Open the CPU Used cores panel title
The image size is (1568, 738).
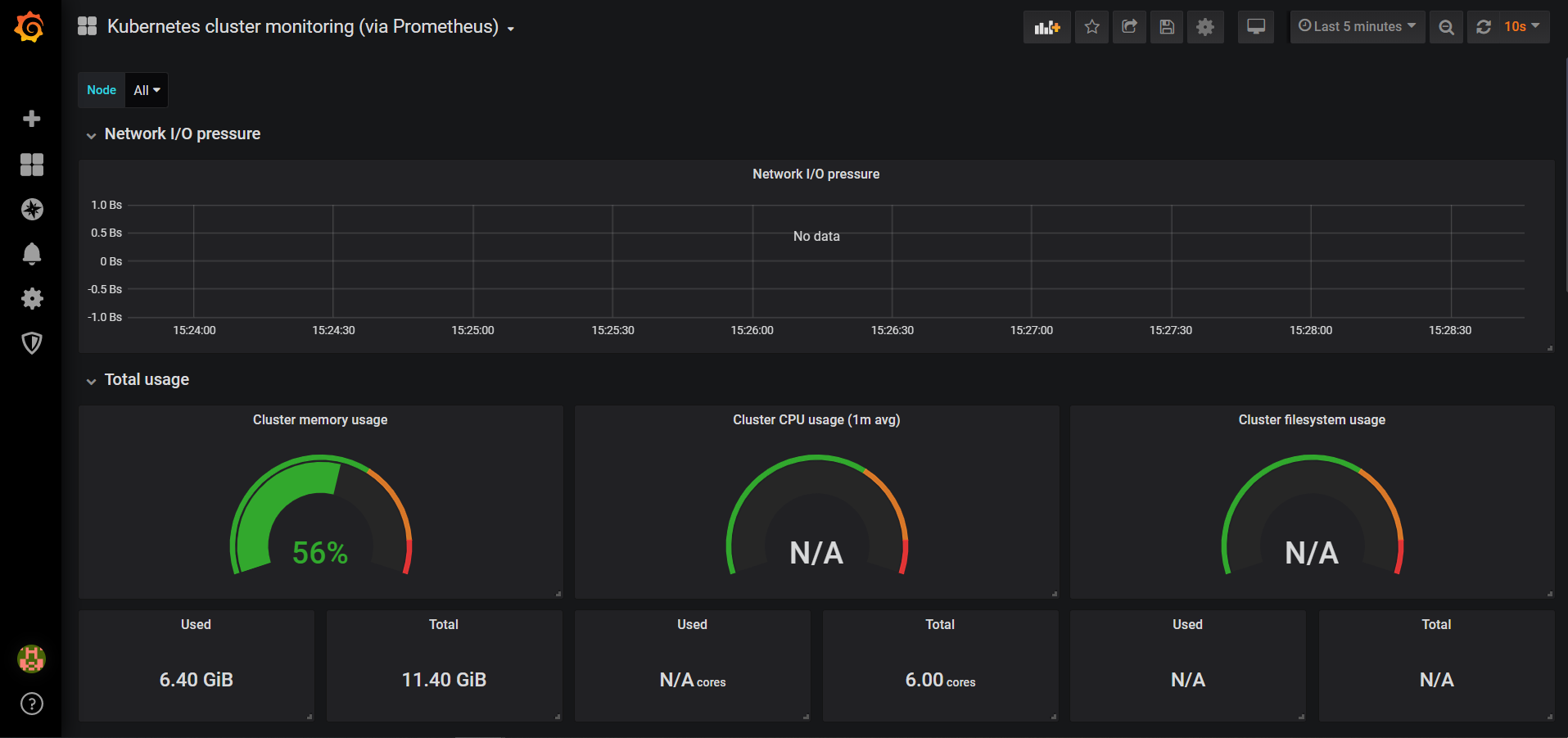click(x=692, y=624)
